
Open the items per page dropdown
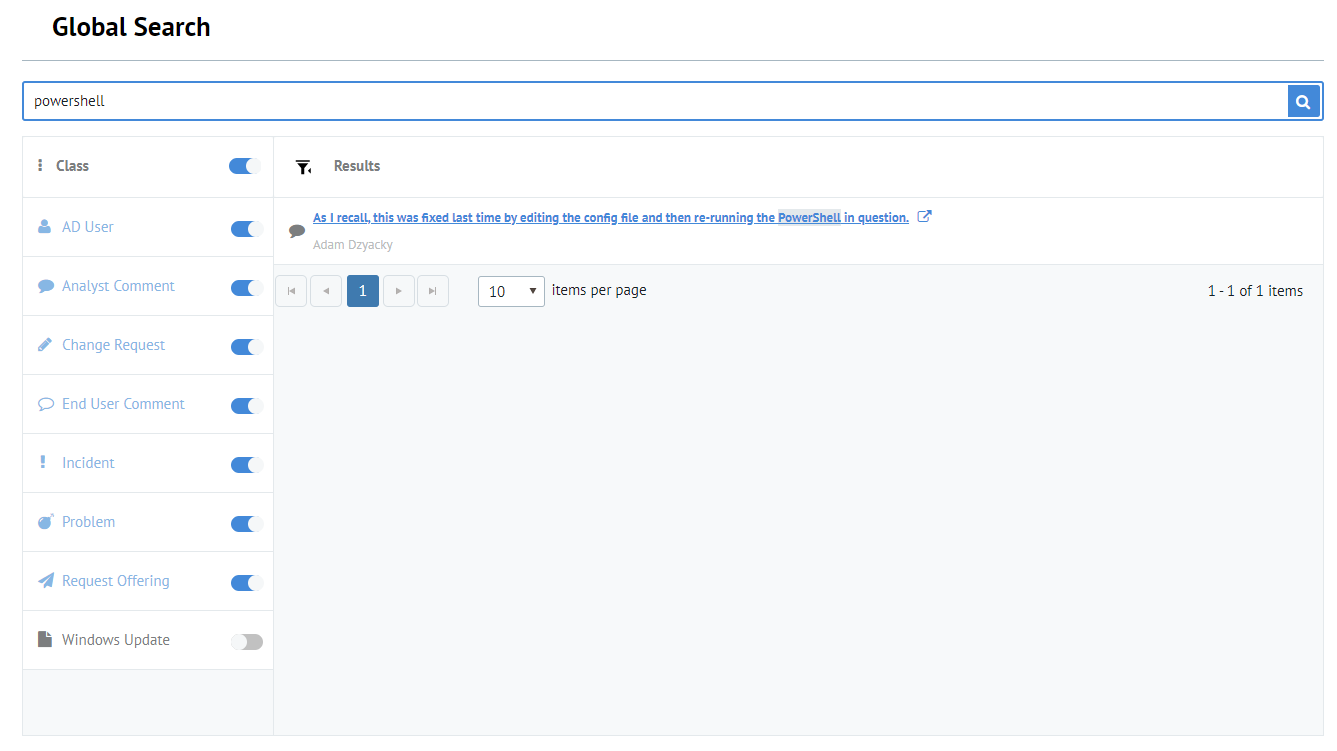click(x=511, y=290)
